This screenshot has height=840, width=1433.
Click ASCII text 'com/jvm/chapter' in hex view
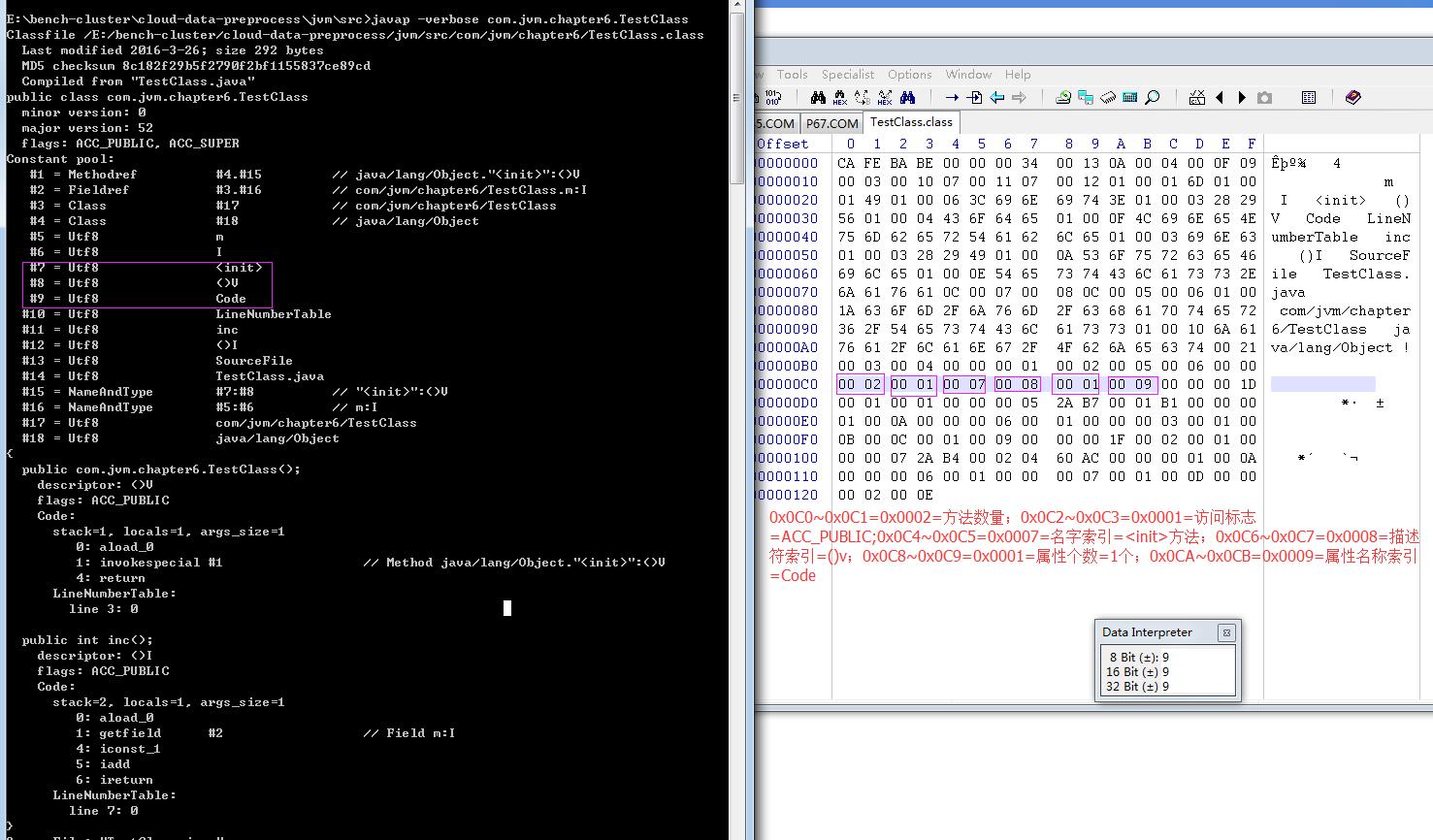1345,310
